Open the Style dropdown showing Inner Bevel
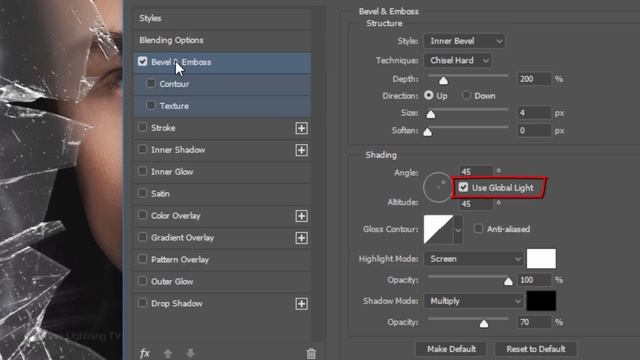 click(x=464, y=41)
